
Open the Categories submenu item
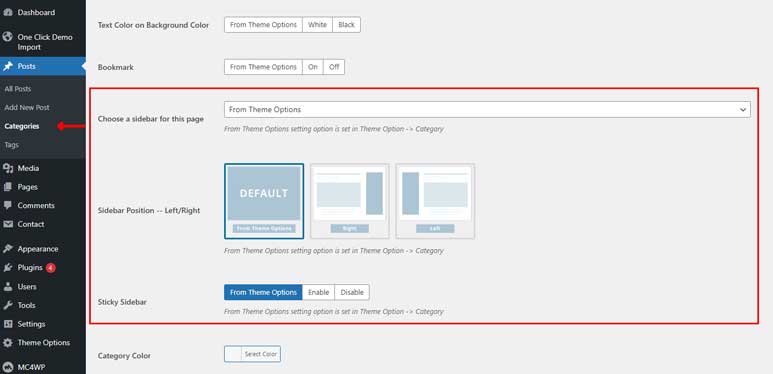pos(22,126)
